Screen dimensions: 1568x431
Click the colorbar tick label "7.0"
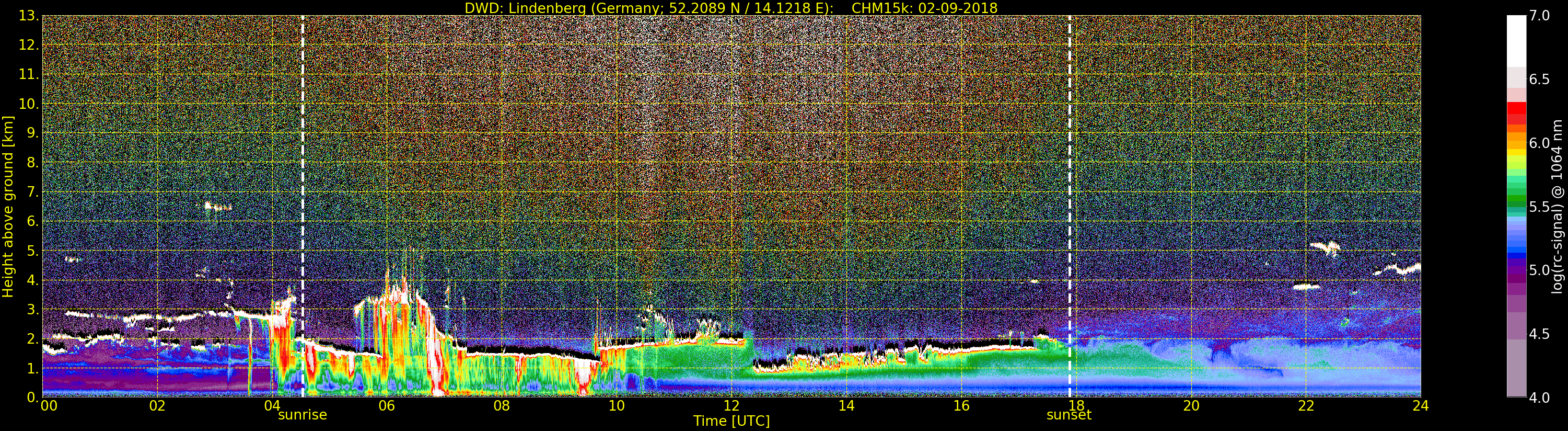click(x=1539, y=16)
